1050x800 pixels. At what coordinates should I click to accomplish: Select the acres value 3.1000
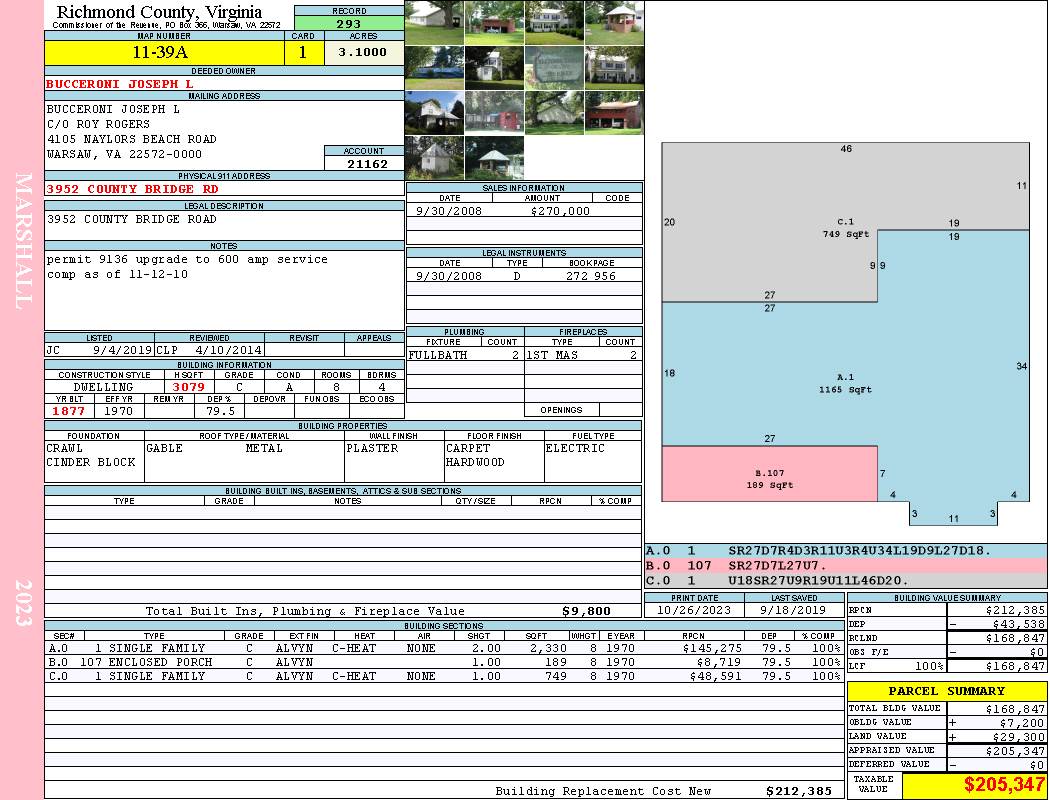(x=362, y=52)
